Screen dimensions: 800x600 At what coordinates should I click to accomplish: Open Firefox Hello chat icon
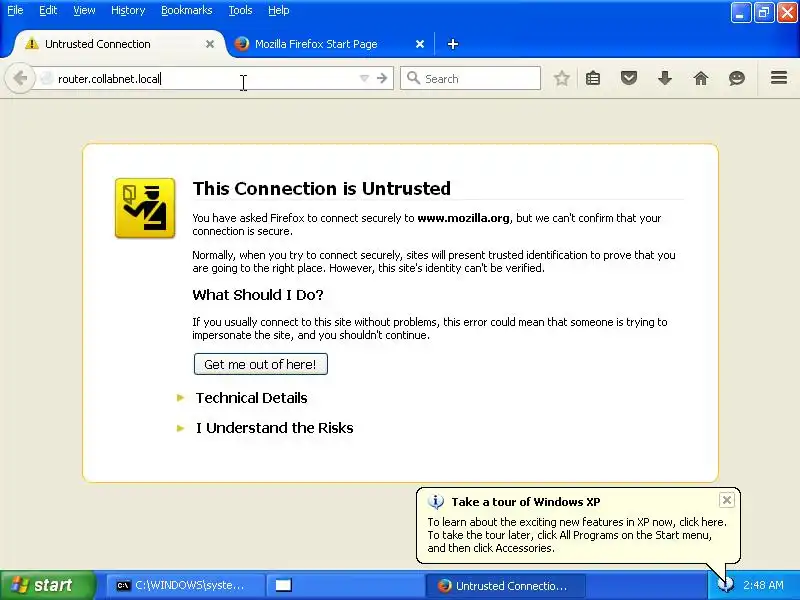[x=737, y=78]
